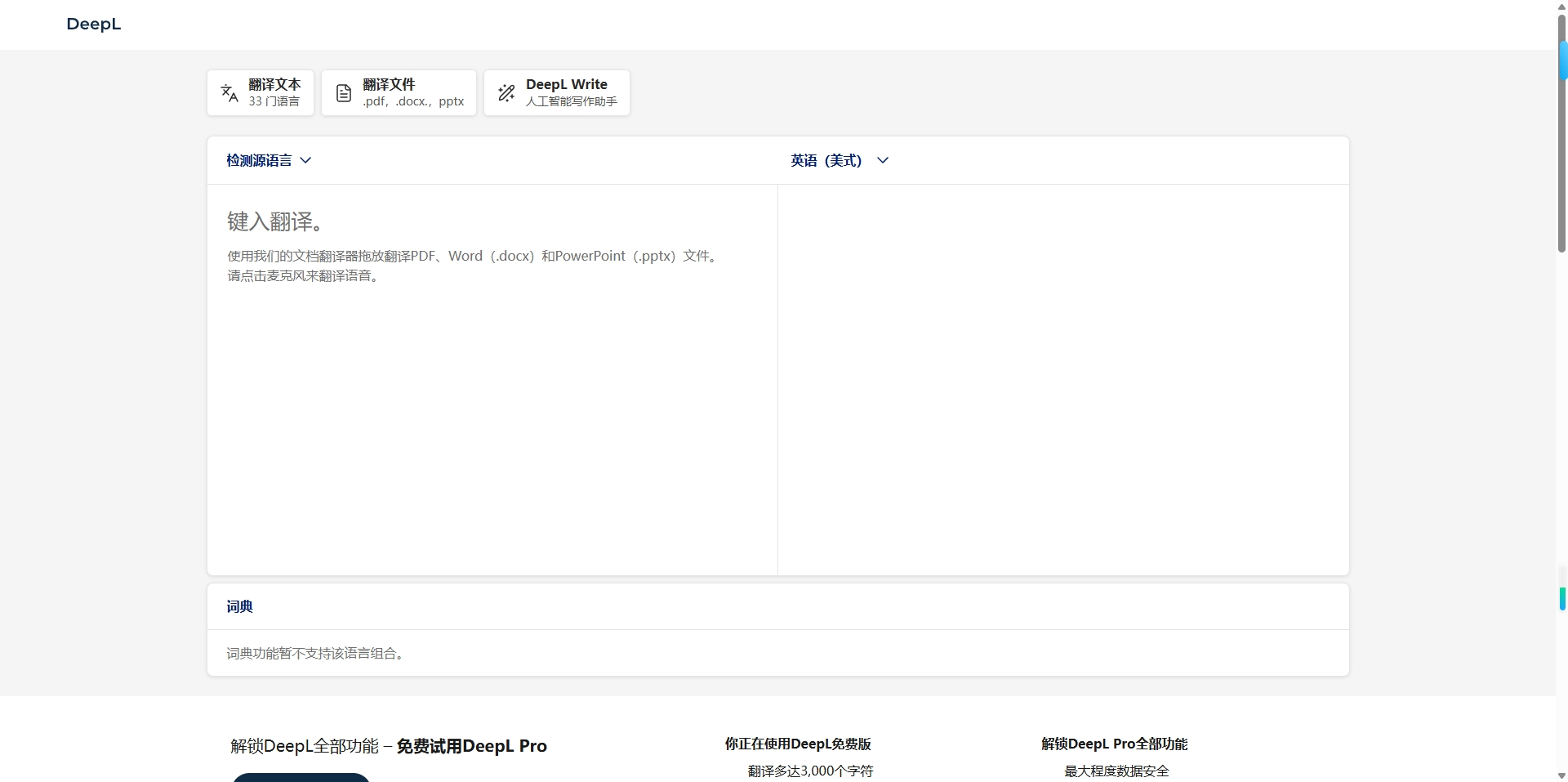This screenshot has width=1568, height=782.
Task: Click the text 最大程度数据安全
Action: [1116, 771]
